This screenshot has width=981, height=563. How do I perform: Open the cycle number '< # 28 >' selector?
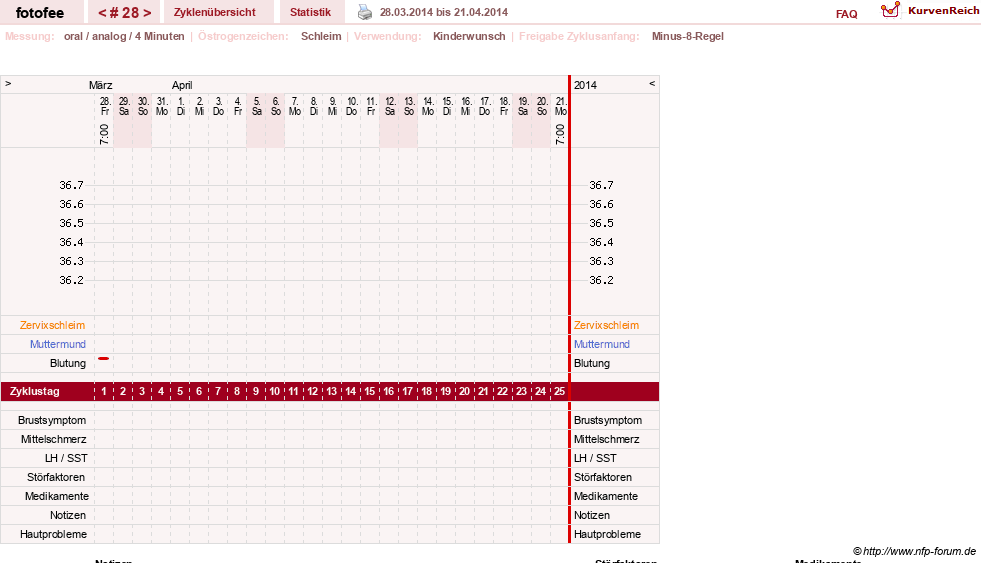[125, 13]
